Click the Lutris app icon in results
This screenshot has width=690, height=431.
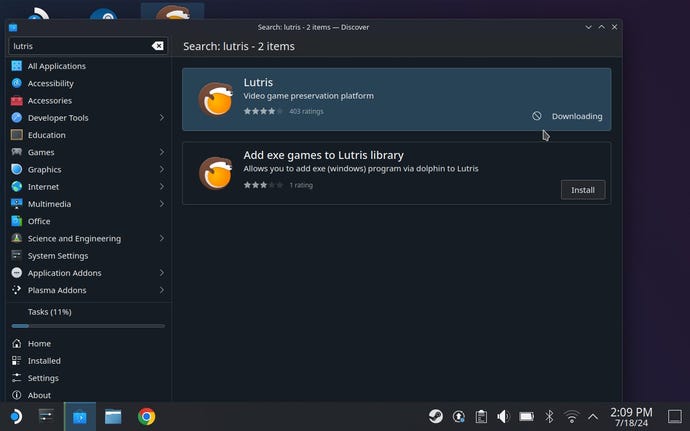point(216,98)
